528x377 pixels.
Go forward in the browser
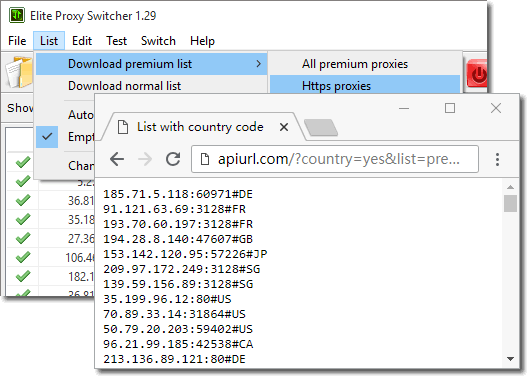145,159
